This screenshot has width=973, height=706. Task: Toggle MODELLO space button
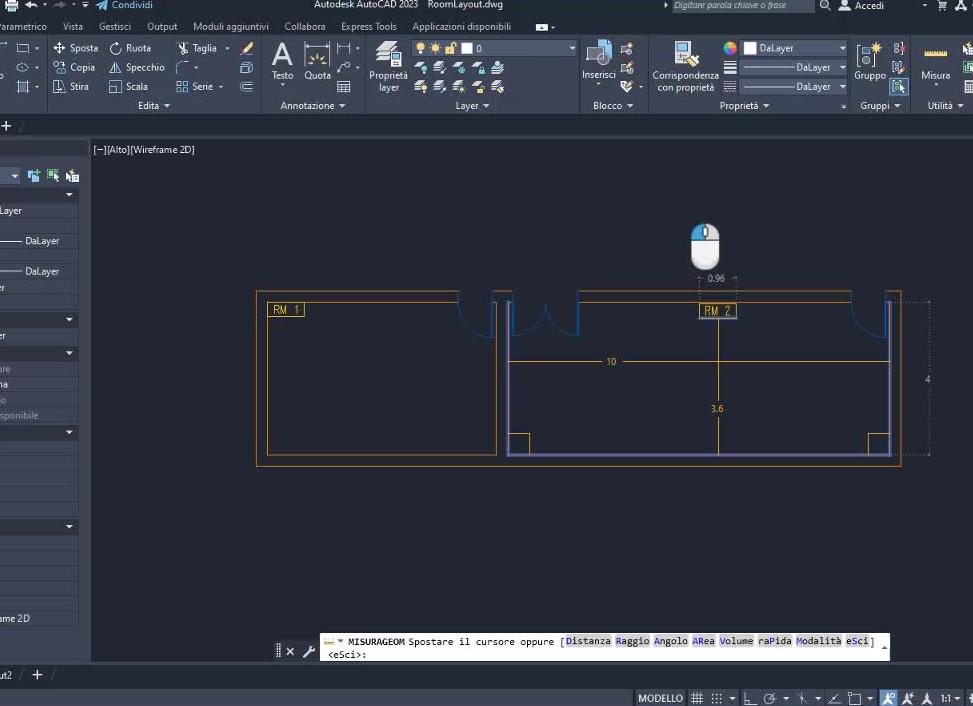660,698
